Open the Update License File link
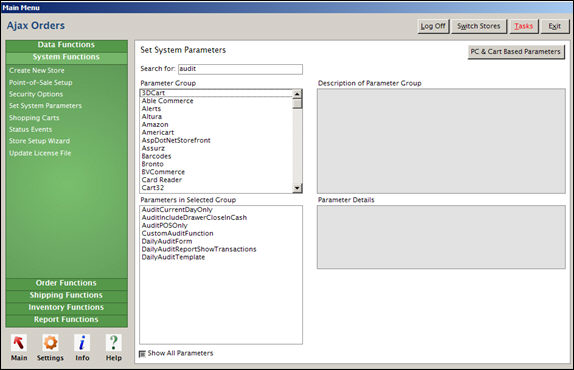The width and height of the screenshot is (574, 370). (x=40, y=153)
